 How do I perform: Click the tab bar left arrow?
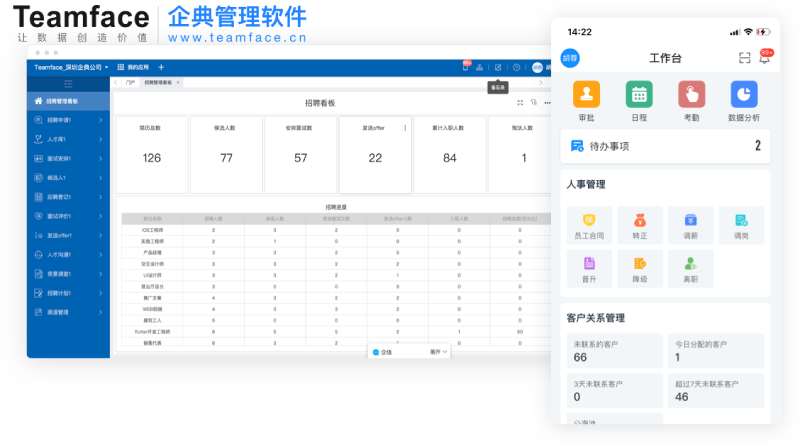116,83
